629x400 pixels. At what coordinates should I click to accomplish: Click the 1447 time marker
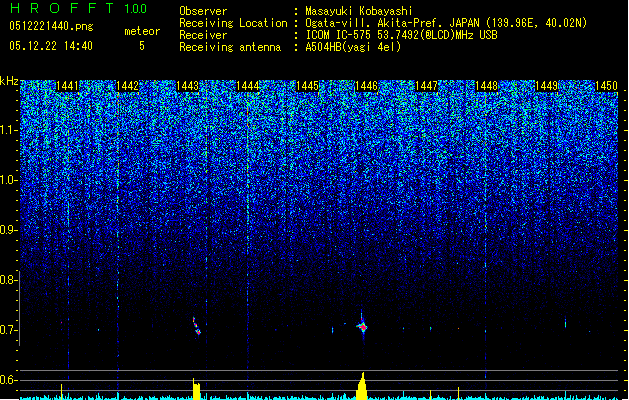(x=426, y=86)
